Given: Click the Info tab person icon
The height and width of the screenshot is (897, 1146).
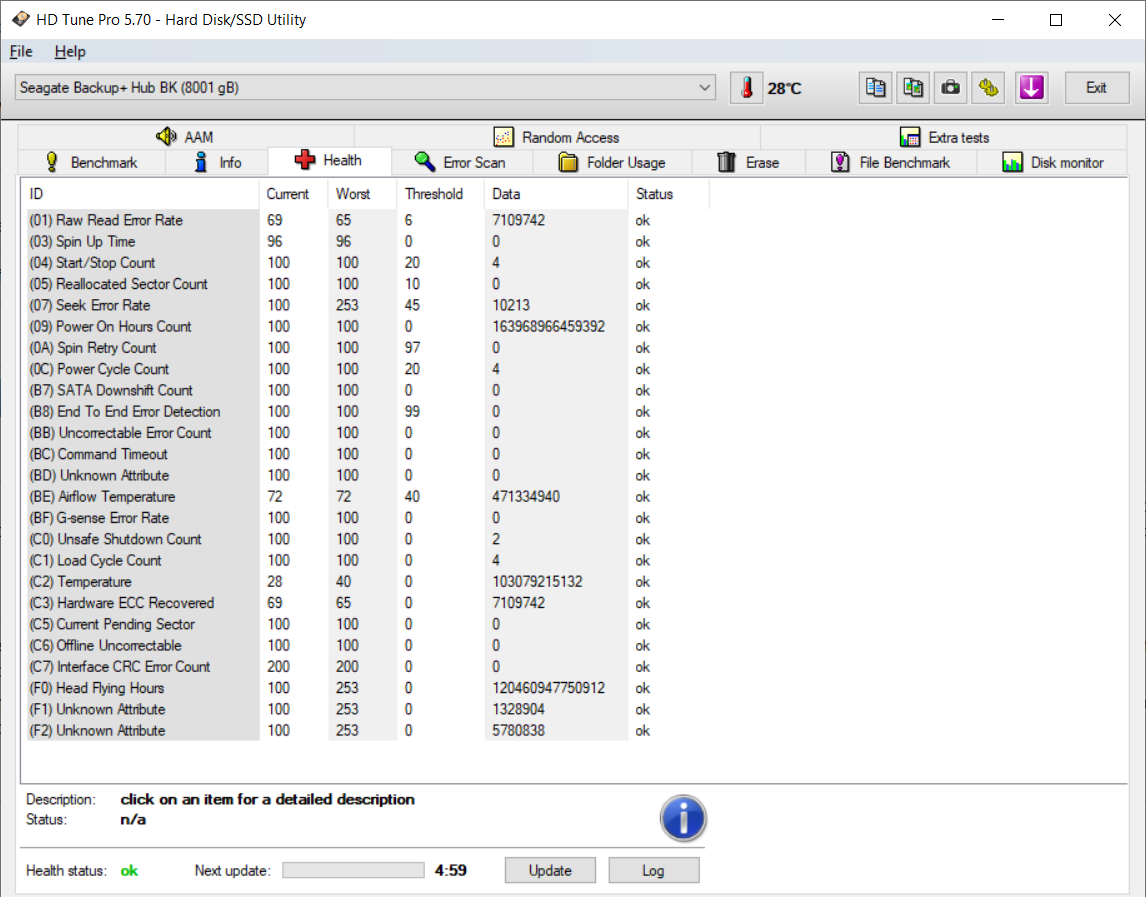Looking at the screenshot, I should [201, 162].
